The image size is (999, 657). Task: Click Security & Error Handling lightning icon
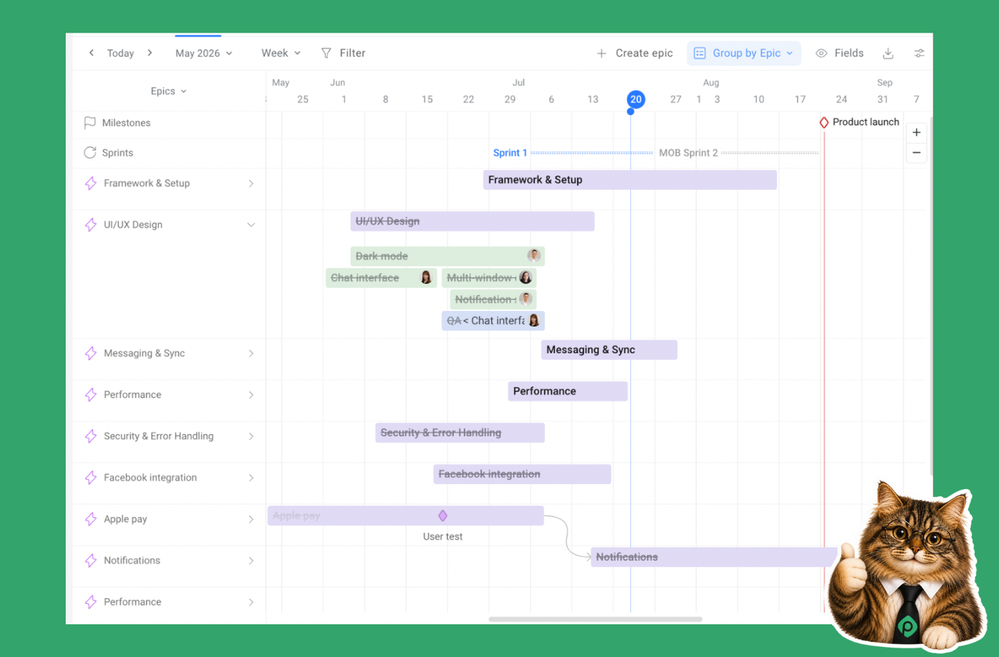coord(90,437)
